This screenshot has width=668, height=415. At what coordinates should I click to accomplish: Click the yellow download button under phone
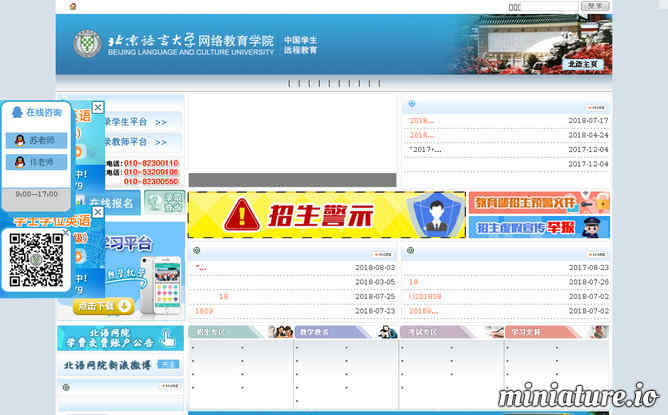coord(103,306)
